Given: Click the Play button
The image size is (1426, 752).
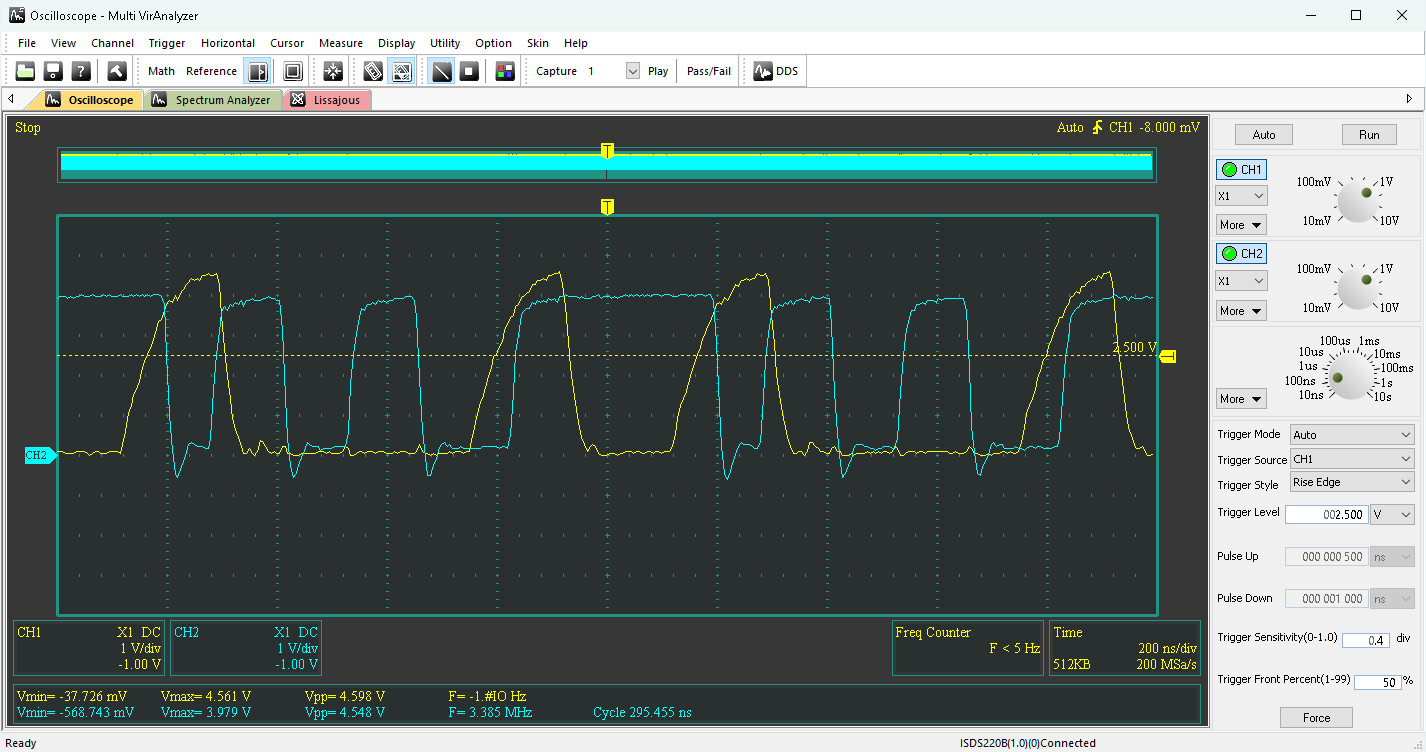Looking at the screenshot, I should (658, 71).
